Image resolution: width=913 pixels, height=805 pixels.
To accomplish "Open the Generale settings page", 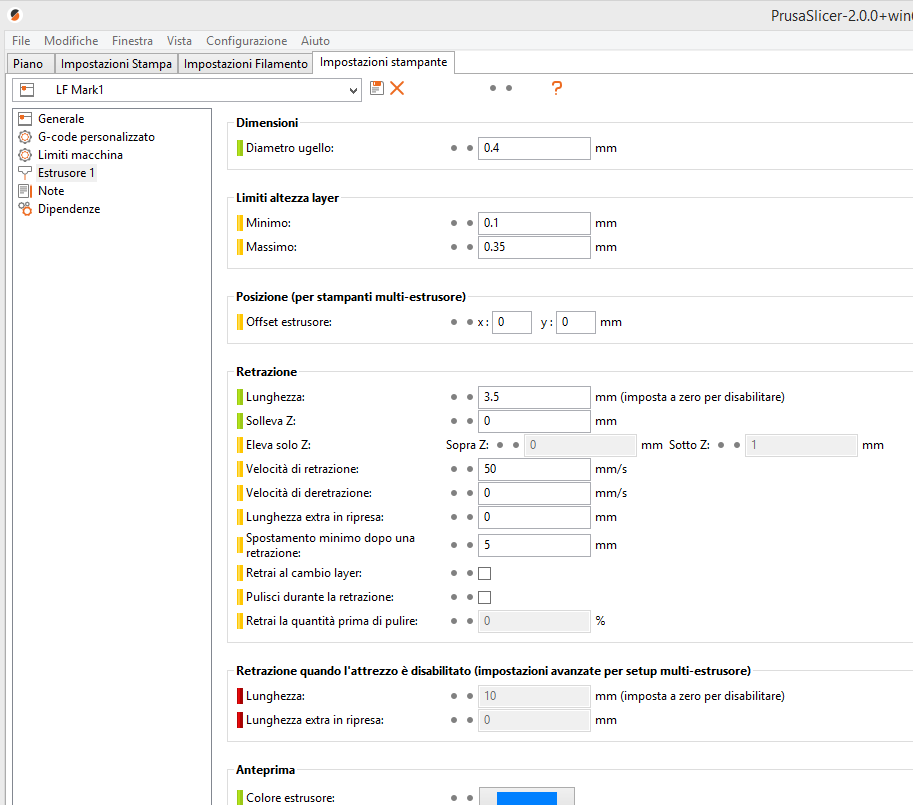I will click(60, 119).
